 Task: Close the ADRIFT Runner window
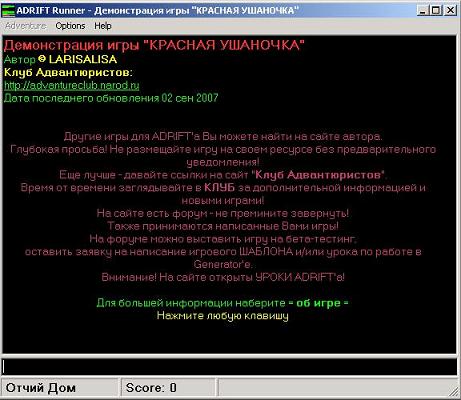click(x=450, y=10)
